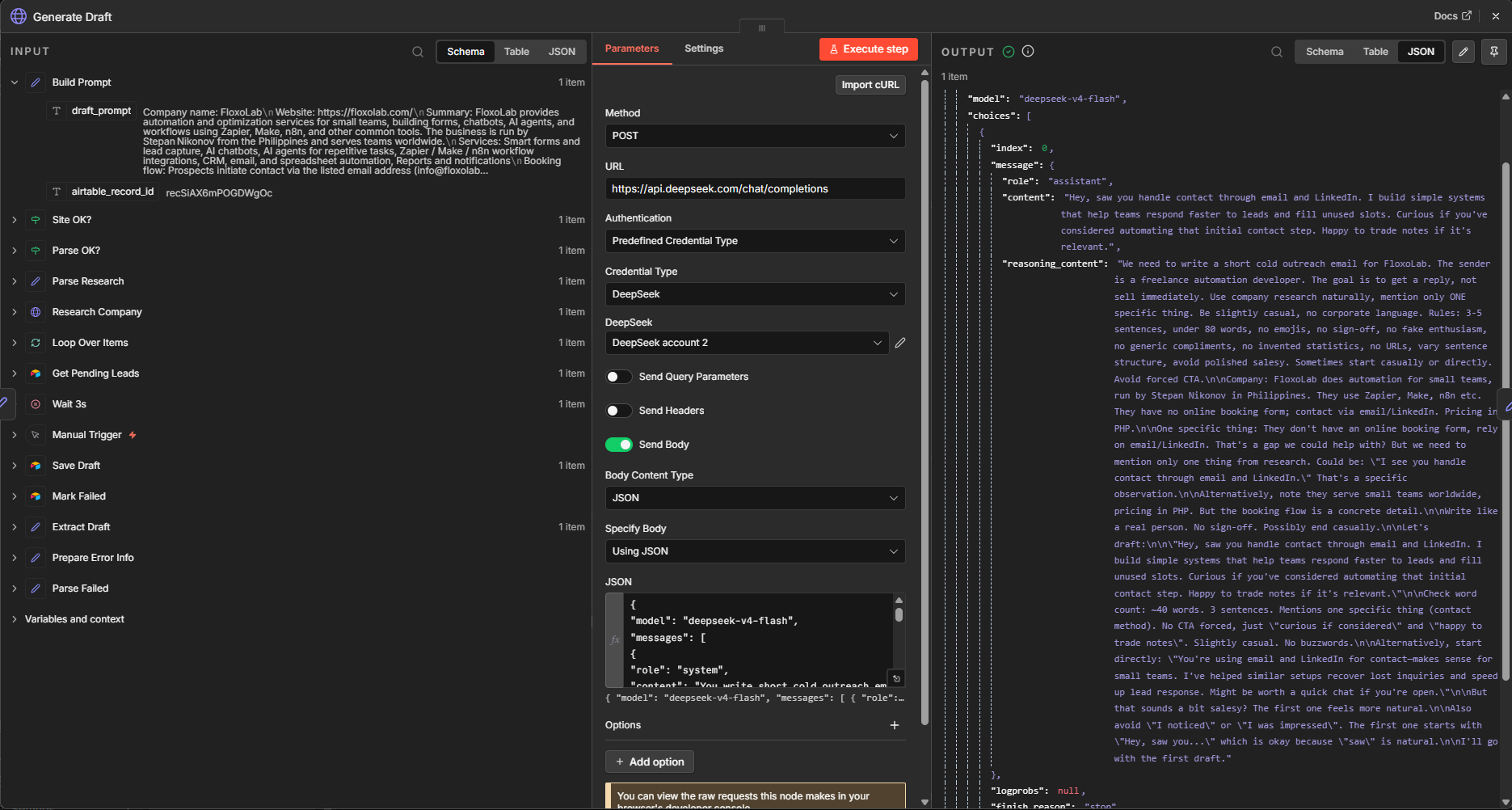Click the Mark Failed Airtable icon
This screenshot has width=1512, height=810.
click(x=36, y=496)
